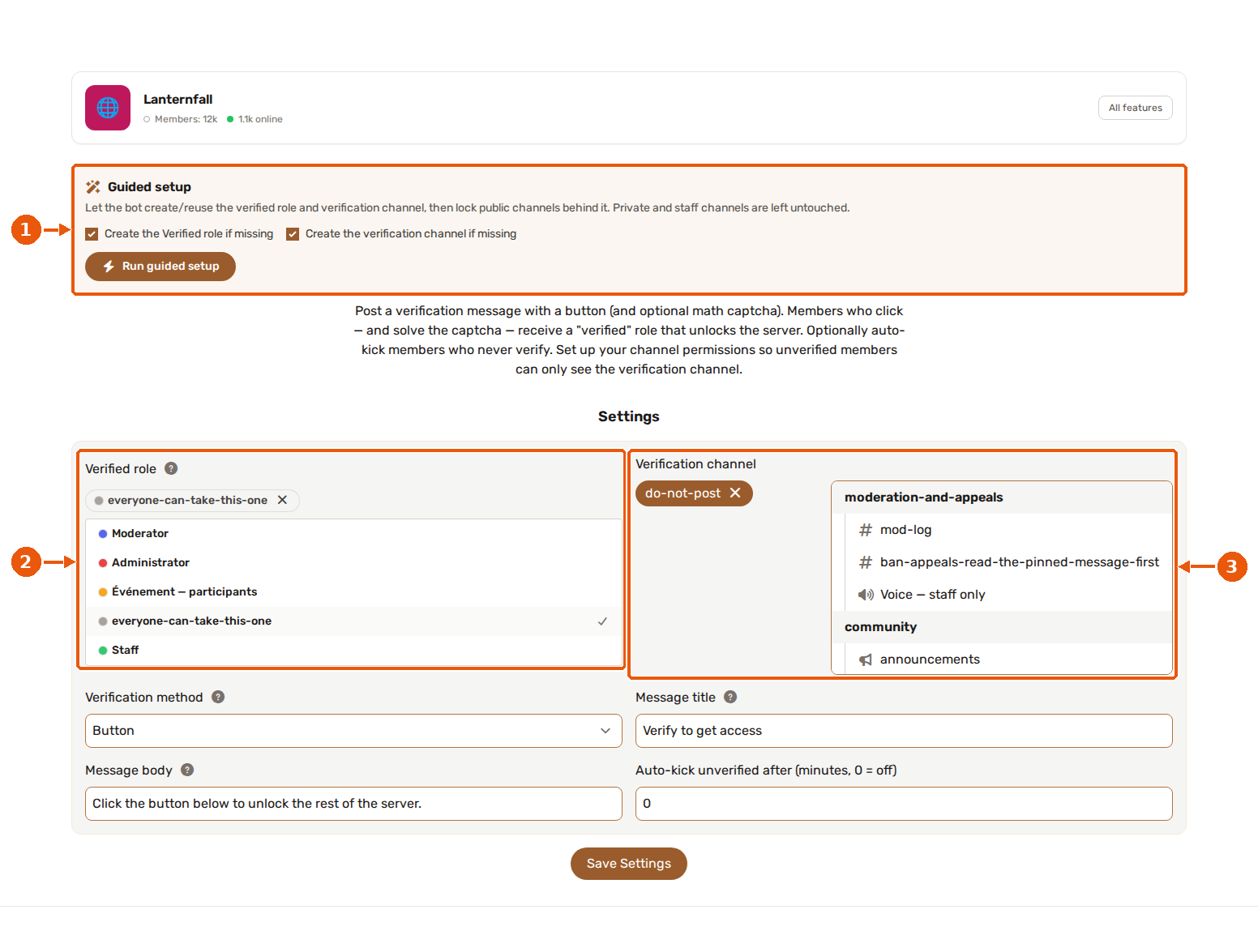
Task: Click the Save Settings button
Action: 629,864
